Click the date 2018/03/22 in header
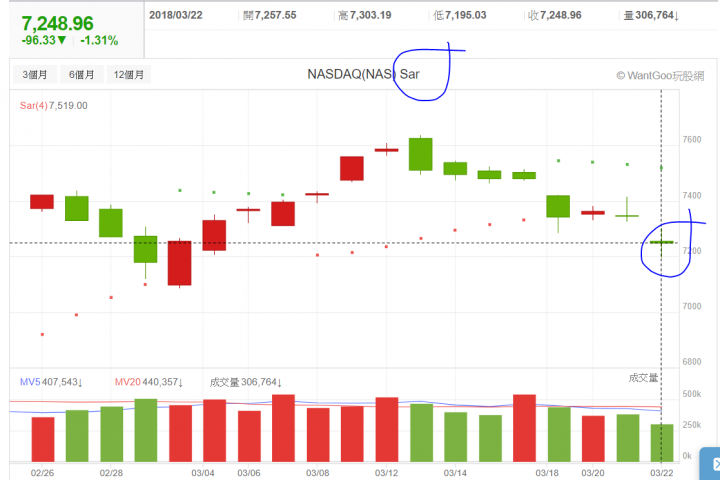 click(176, 15)
